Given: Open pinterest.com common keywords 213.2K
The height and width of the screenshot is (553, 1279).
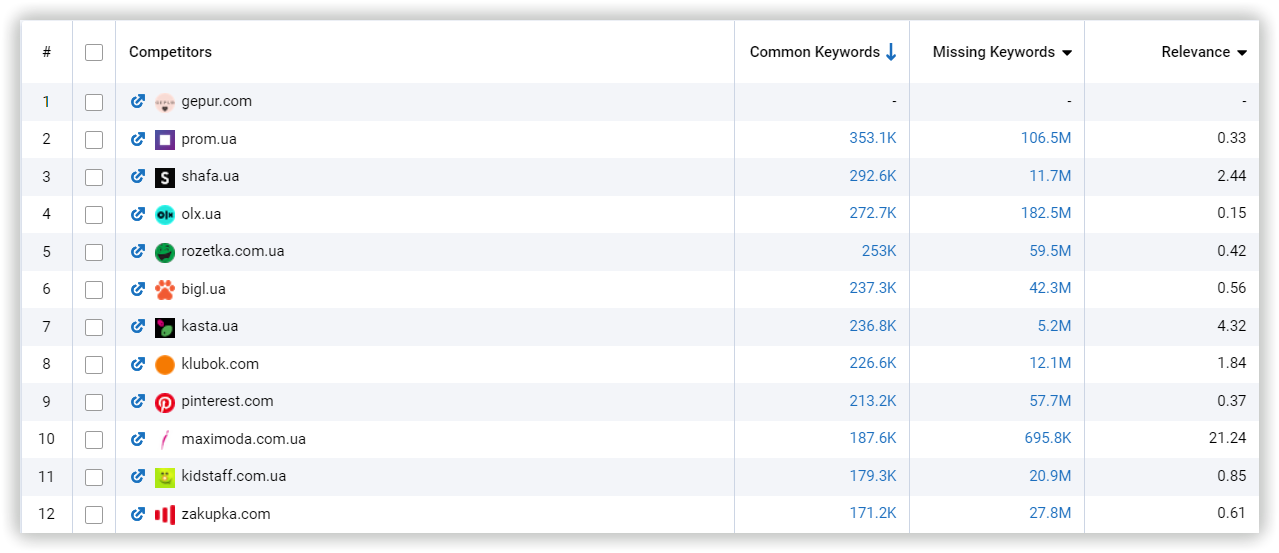Looking at the screenshot, I should 873,401.
